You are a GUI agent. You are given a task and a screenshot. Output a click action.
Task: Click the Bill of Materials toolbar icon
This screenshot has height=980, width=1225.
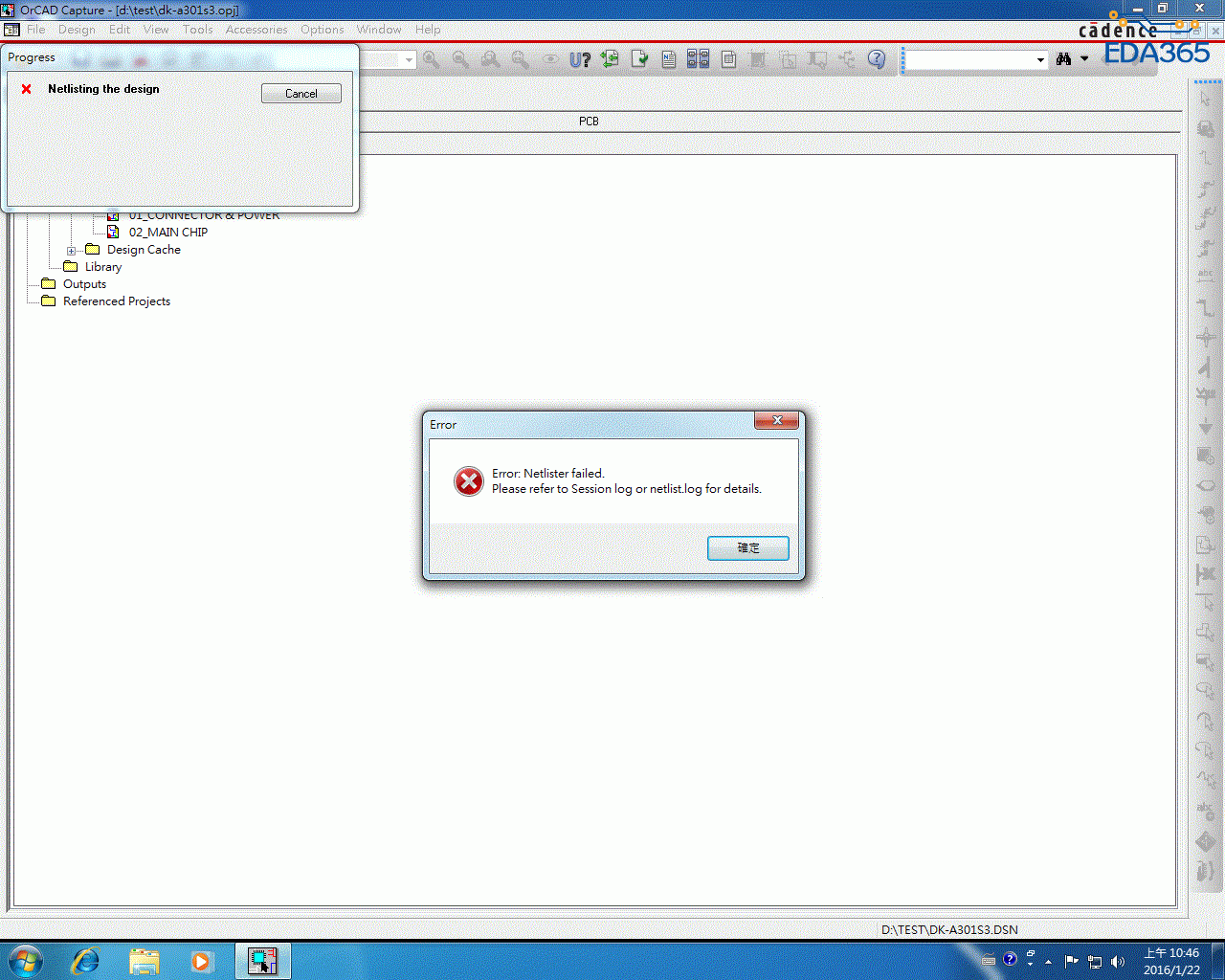(728, 59)
